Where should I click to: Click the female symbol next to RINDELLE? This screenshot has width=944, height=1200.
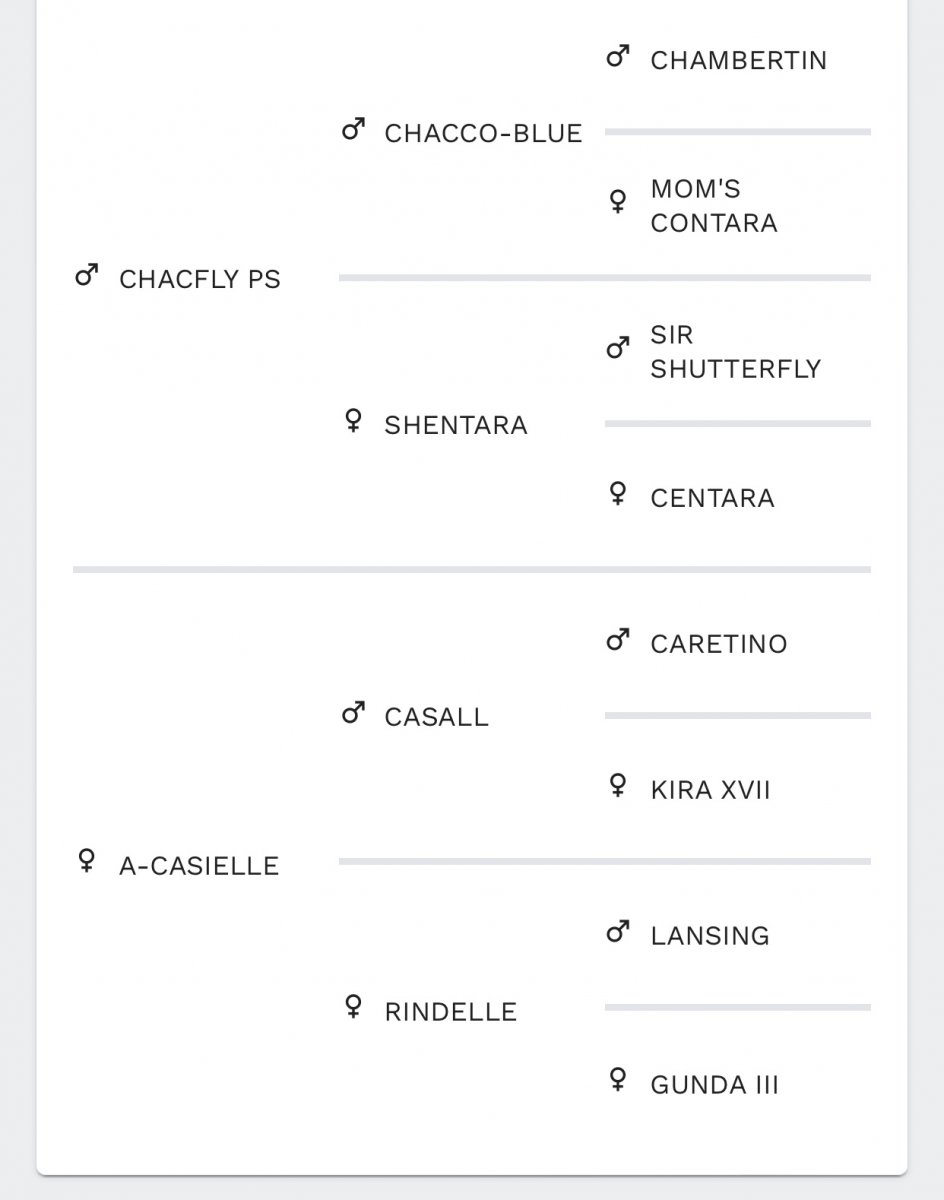(352, 1007)
